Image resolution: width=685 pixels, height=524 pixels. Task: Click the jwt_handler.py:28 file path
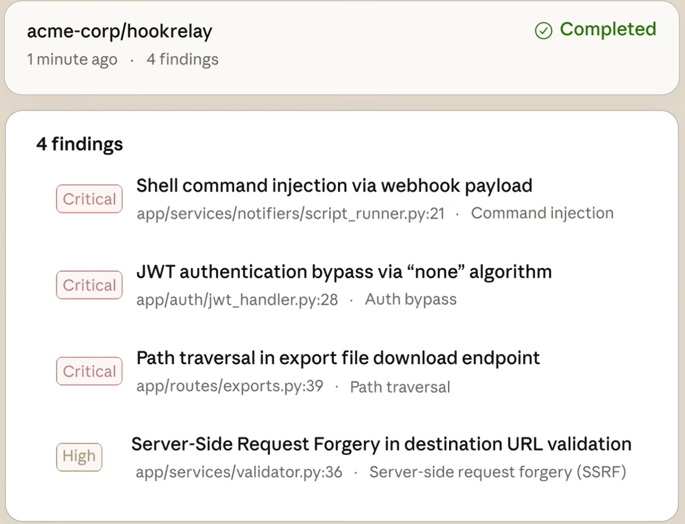pos(237,299)
